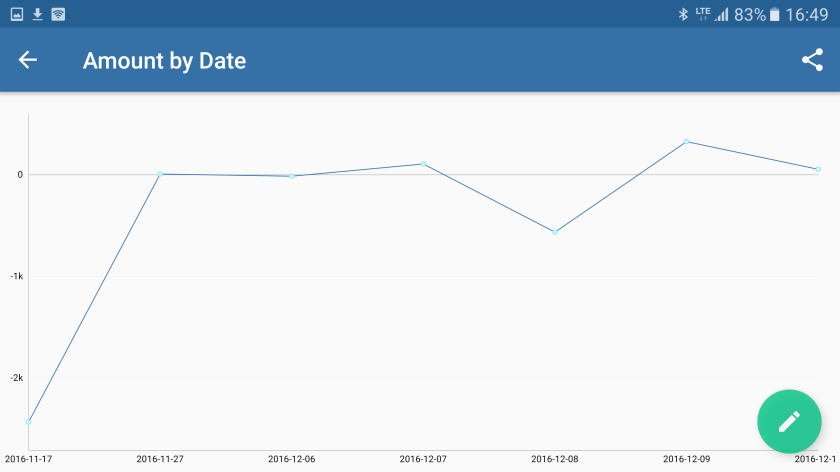Viewport: 840px width, 472px height.
Task: Tap the -1k axis label
Action: (16, 276)
